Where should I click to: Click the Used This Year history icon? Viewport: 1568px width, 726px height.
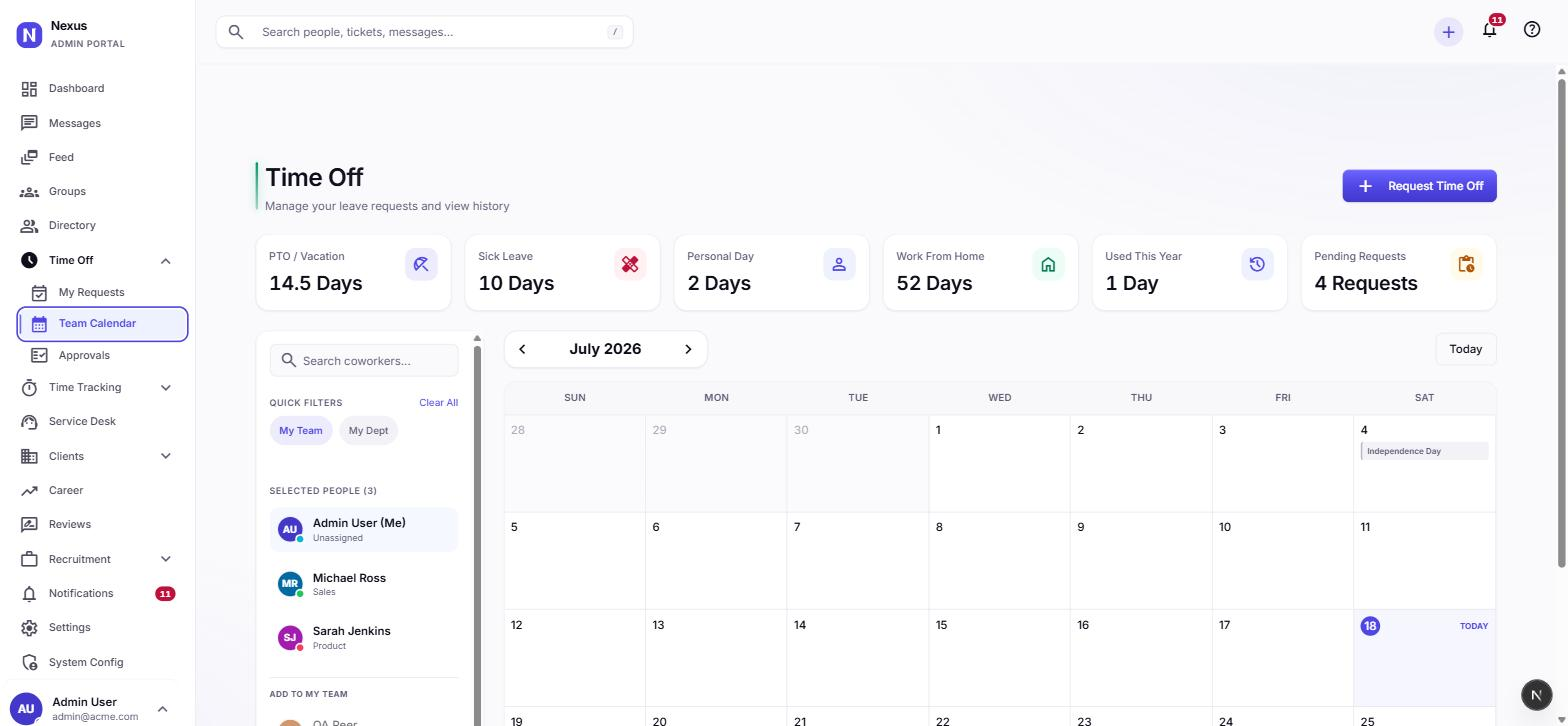[x=1257, y=264]
